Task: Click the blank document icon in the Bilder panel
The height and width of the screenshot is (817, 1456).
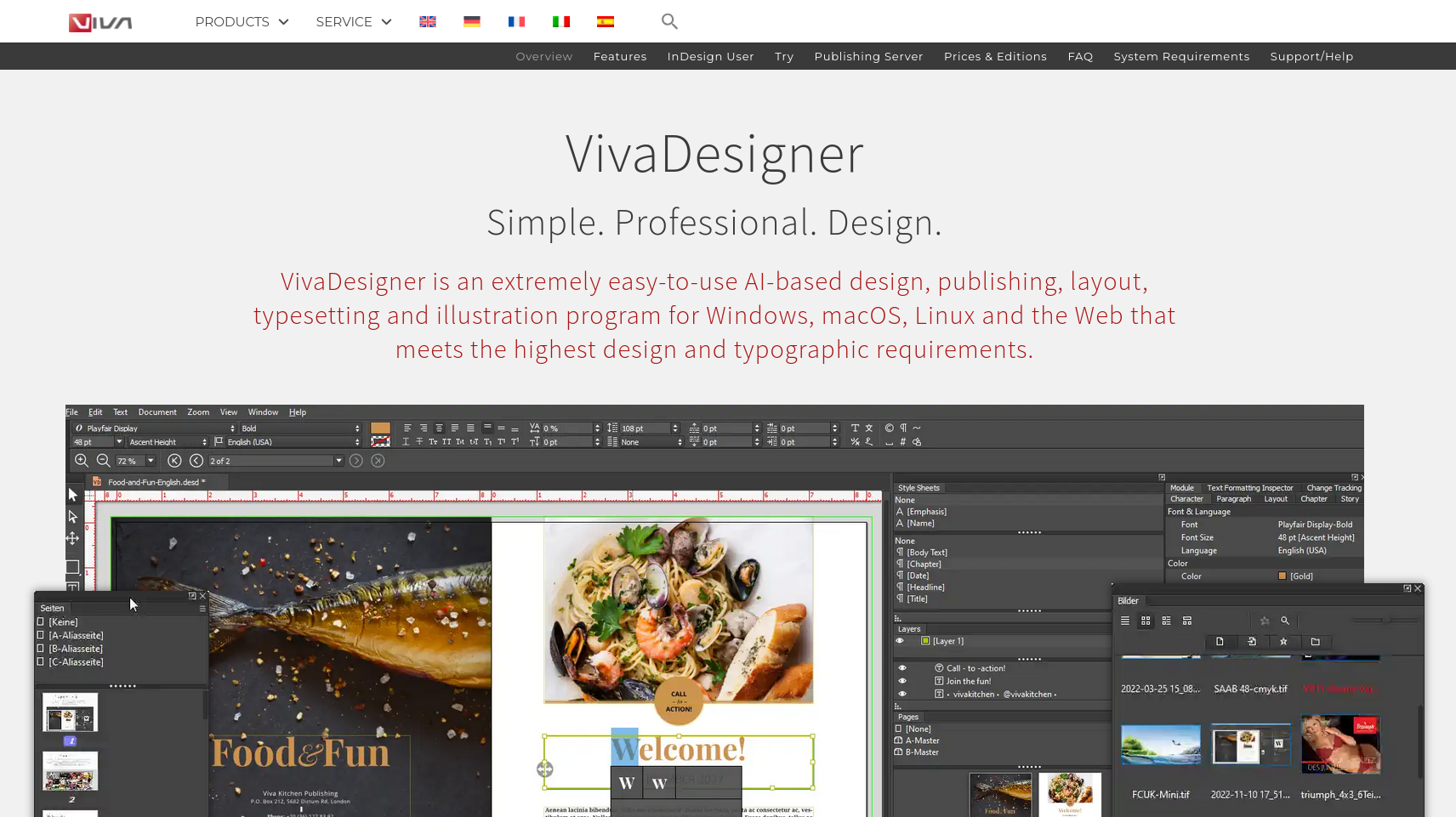Action: [1220, 642]
